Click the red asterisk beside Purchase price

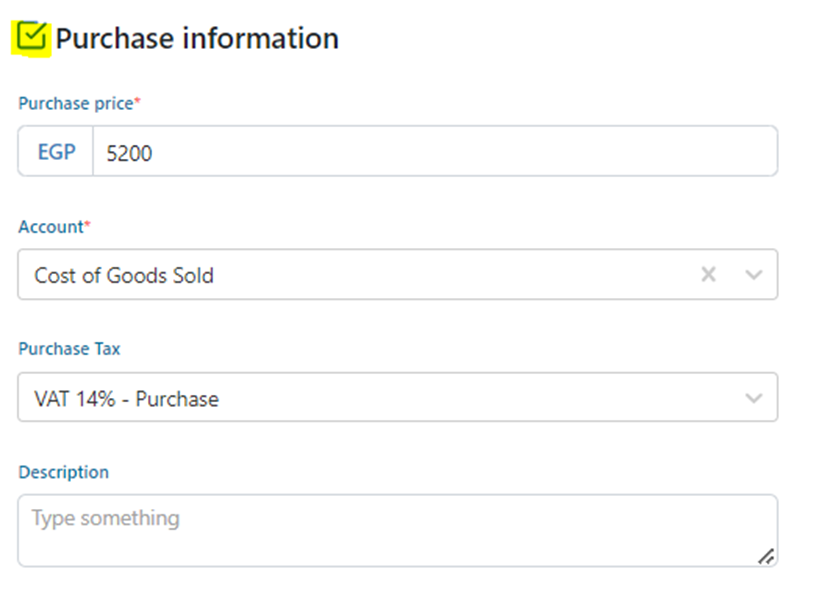[138, 102]
